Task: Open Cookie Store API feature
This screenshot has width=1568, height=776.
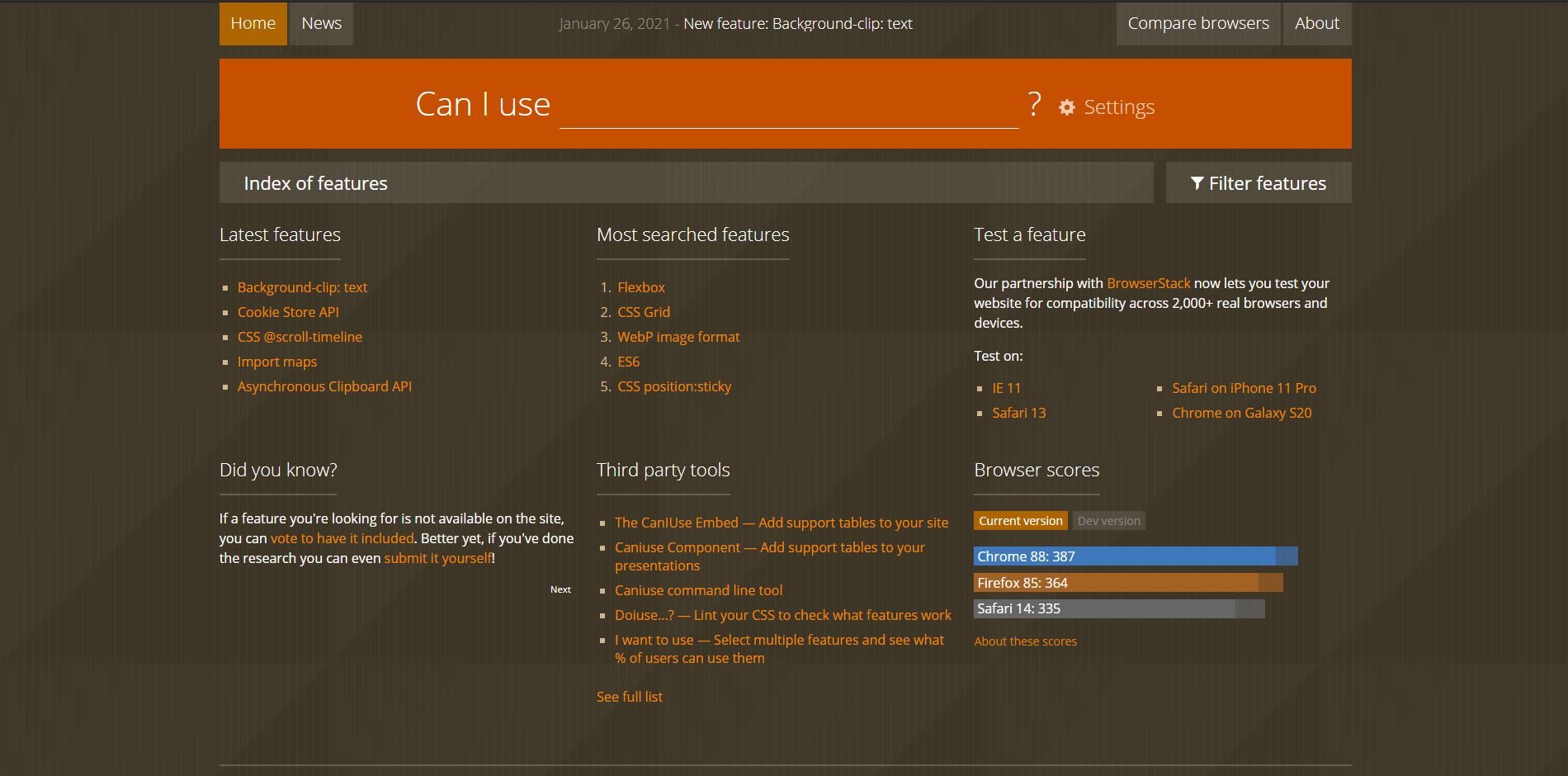Action: pos(288,312)
